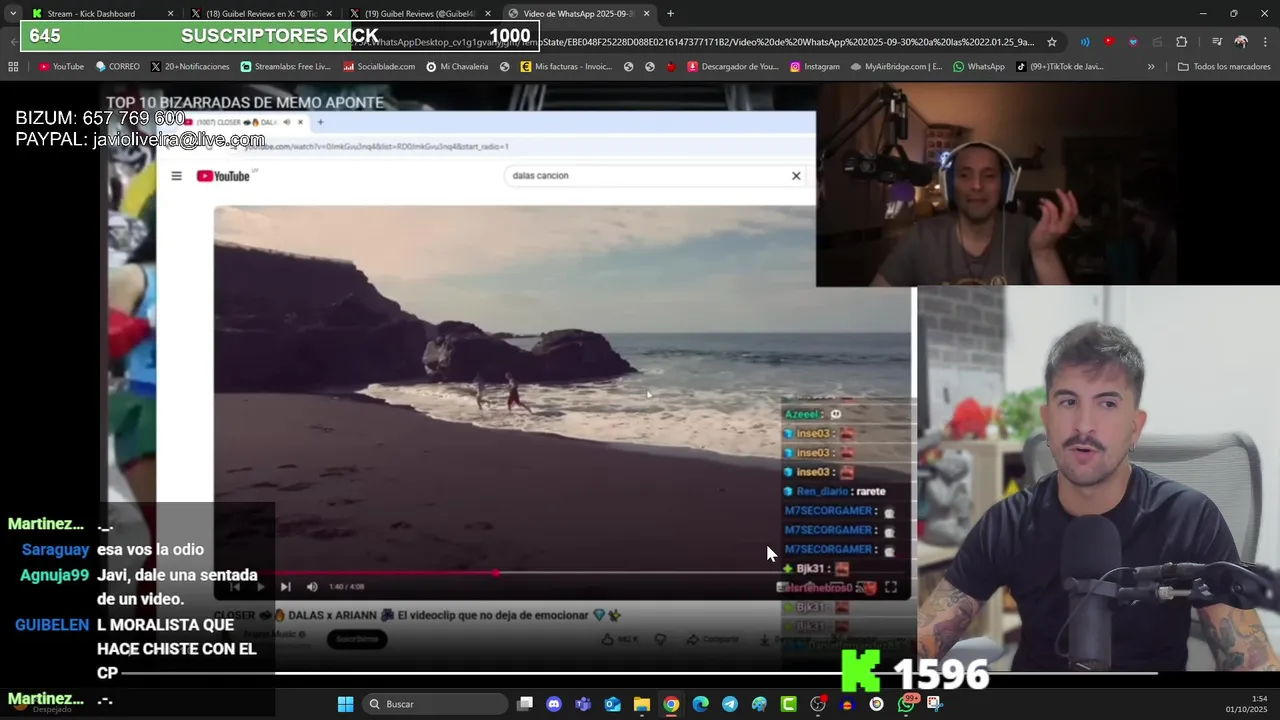The height and width of the screenshot is (720, 1280).
Task: Open the Chrome extensions puzzle icon
Action: coord(1182,42)
